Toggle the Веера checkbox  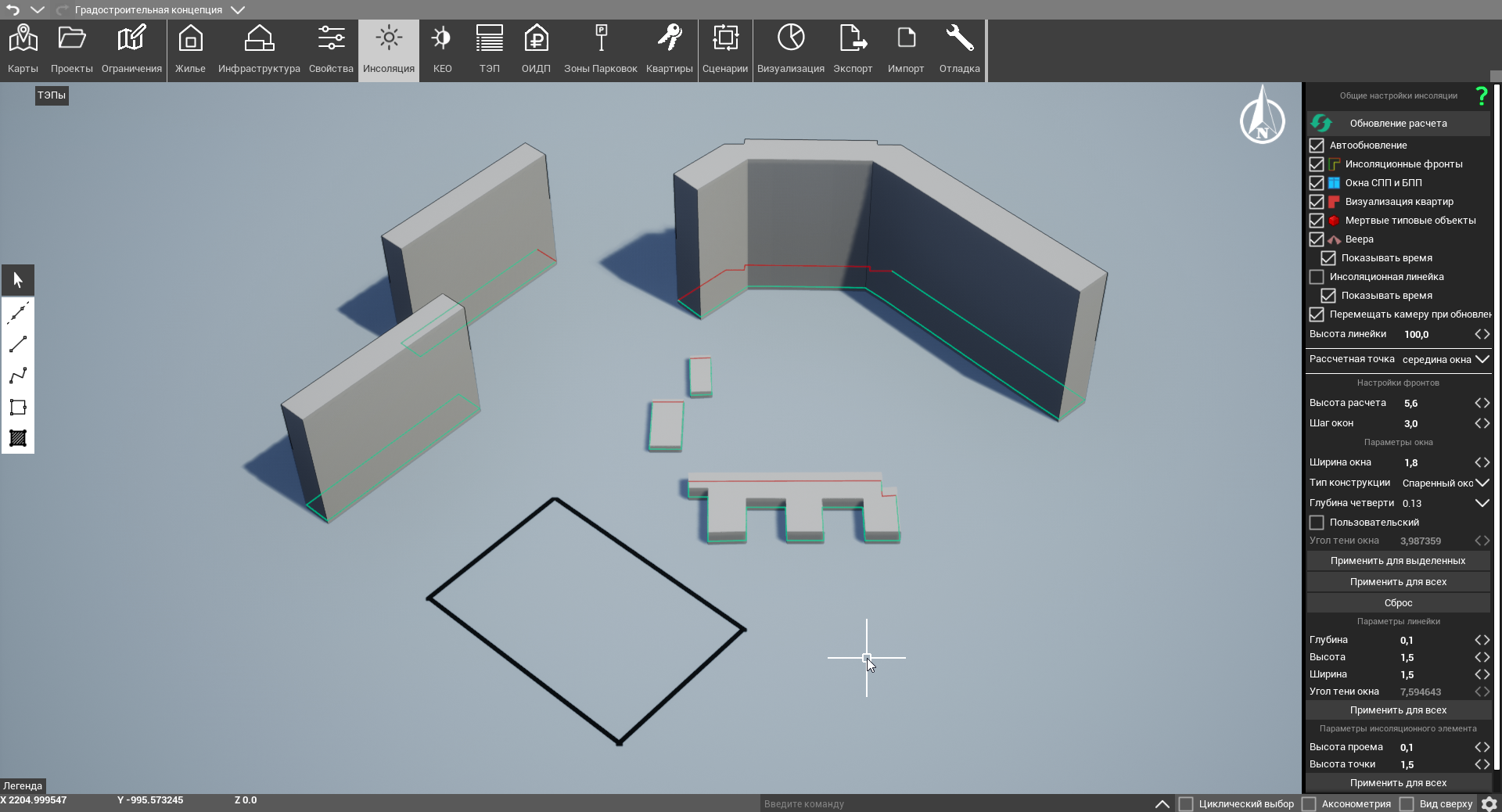point(1317,239)
